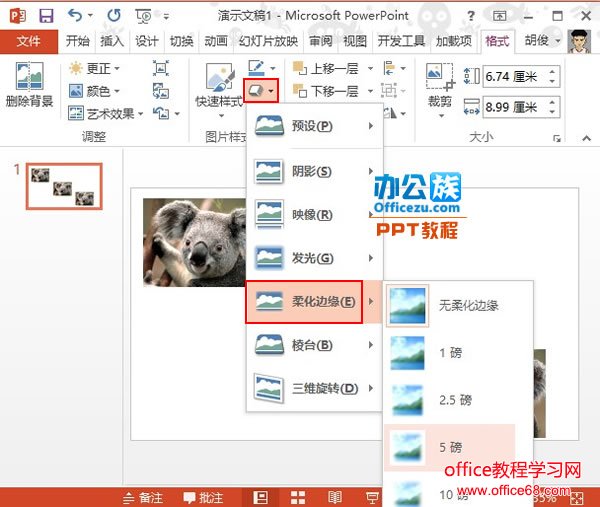Expand the Reset Picture dropdown arrow
Viewport: 600px width, 507px height.
pyautogui.click(x=177, y=114)
